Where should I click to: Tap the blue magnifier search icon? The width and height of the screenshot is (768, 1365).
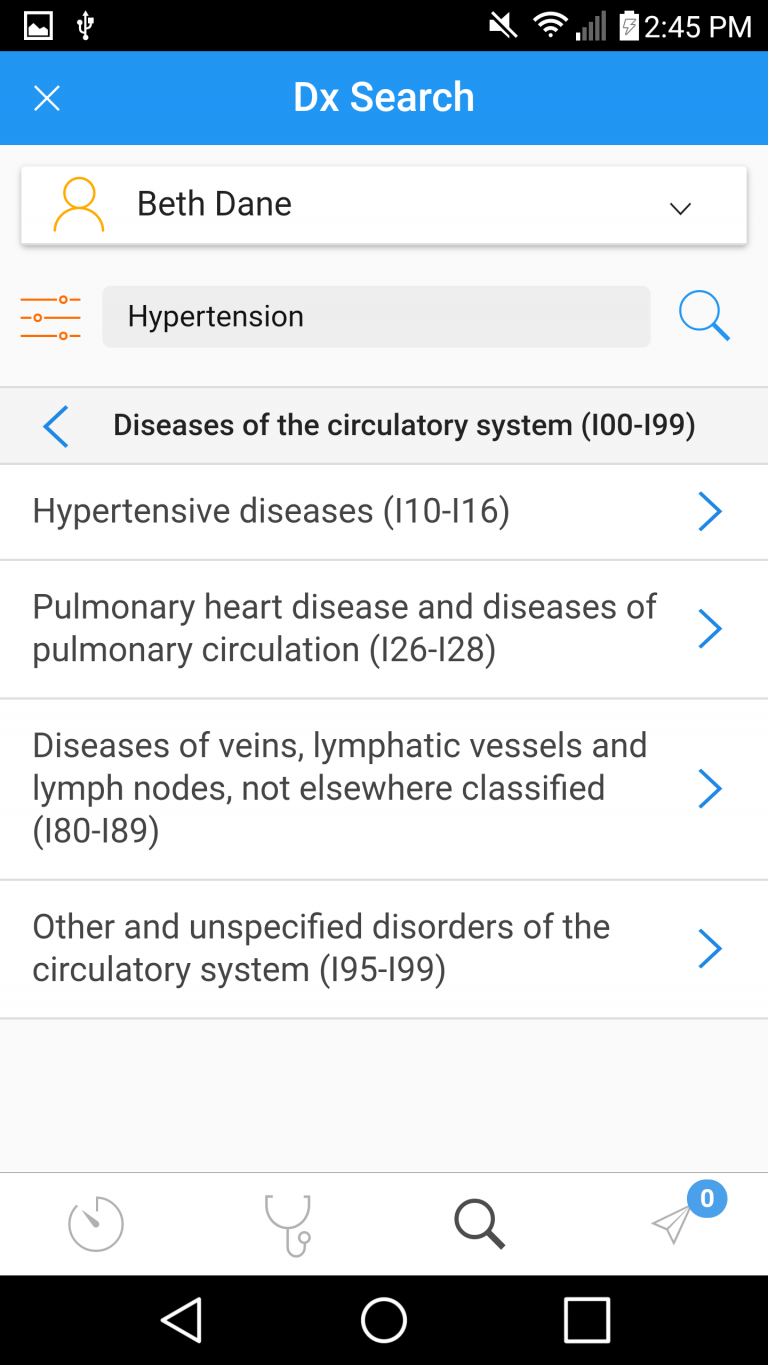click(704, 317)
